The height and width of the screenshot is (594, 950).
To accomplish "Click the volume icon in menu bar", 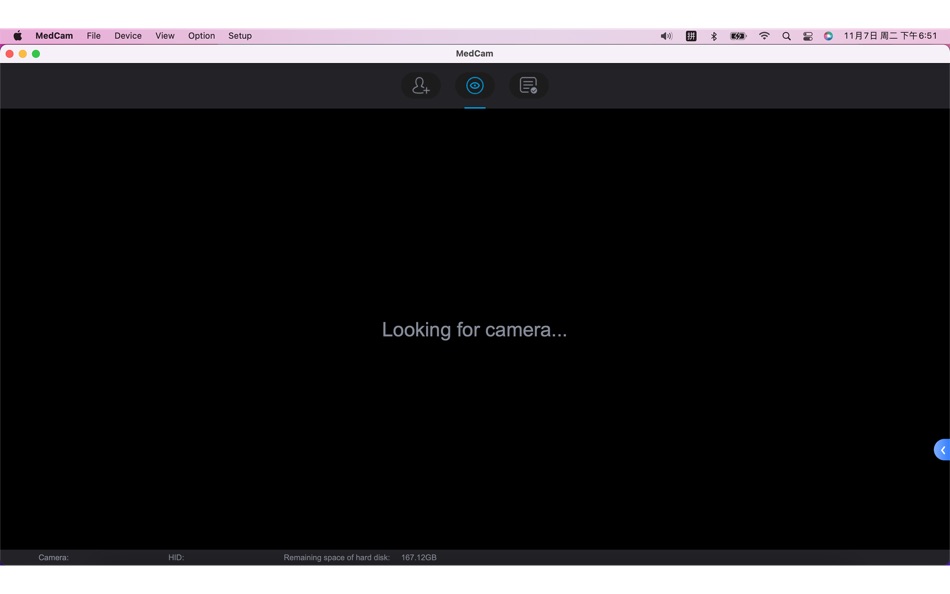I will click(x=666, y=36).
